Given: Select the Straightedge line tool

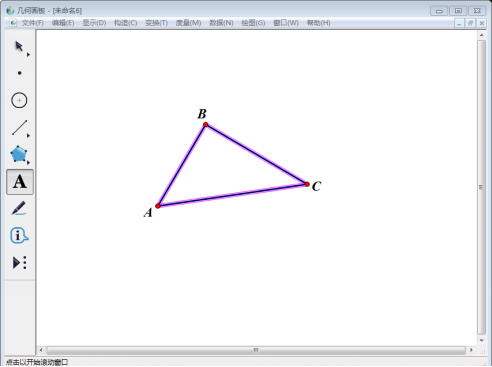Looking at the screenshot, I should (19, 127).
